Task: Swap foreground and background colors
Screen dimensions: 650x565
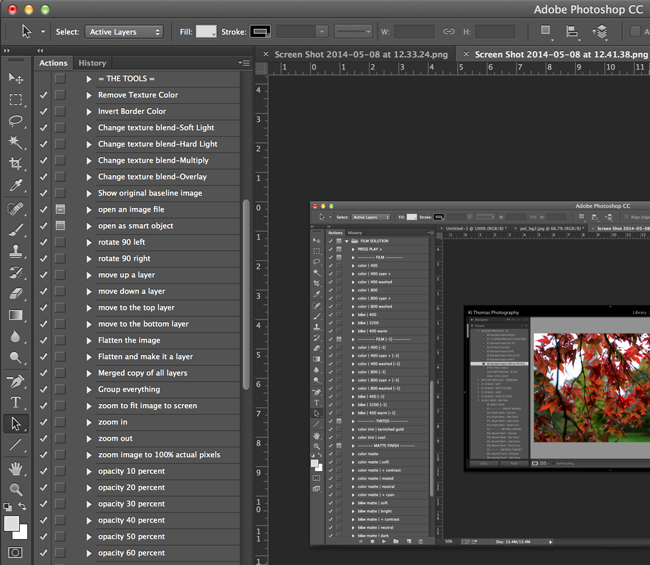Action: (x=22, y=506)
